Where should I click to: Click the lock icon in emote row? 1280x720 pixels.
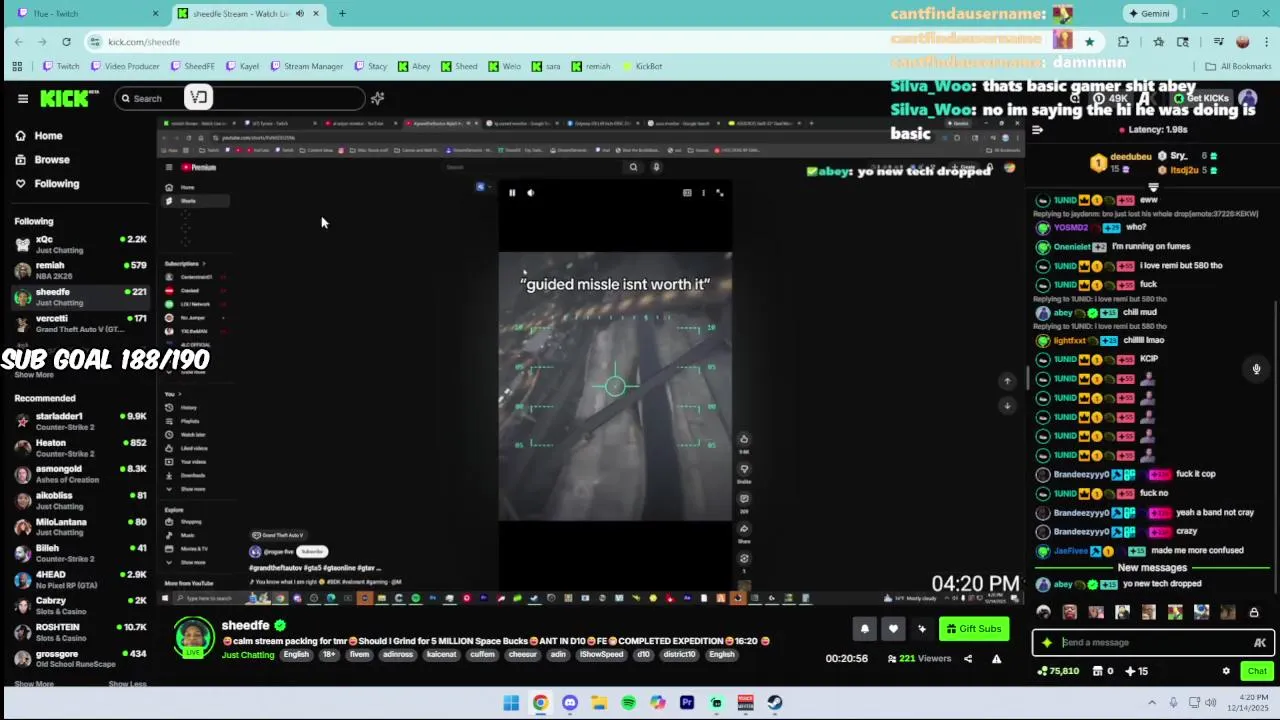(1254, 612)
